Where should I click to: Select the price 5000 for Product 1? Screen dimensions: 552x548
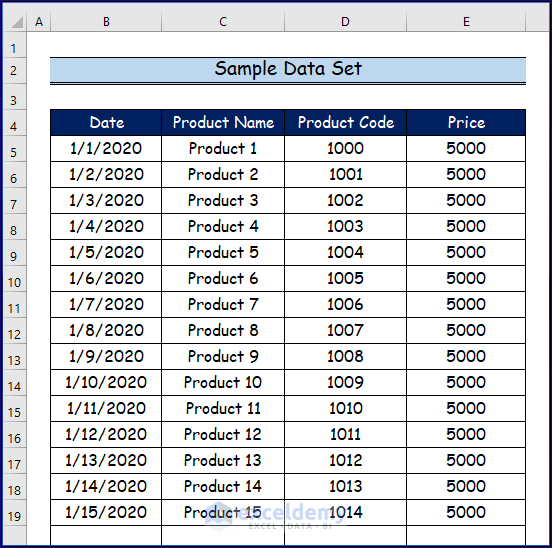[x=466, y=149]
